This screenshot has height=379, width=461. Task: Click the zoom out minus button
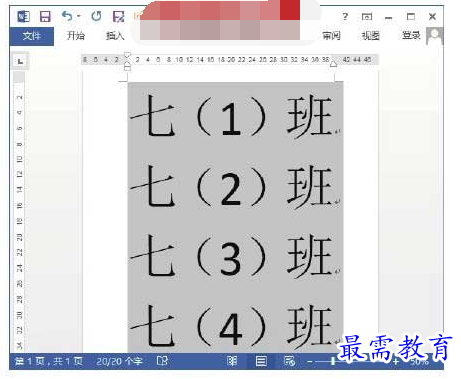coord(310,361)
